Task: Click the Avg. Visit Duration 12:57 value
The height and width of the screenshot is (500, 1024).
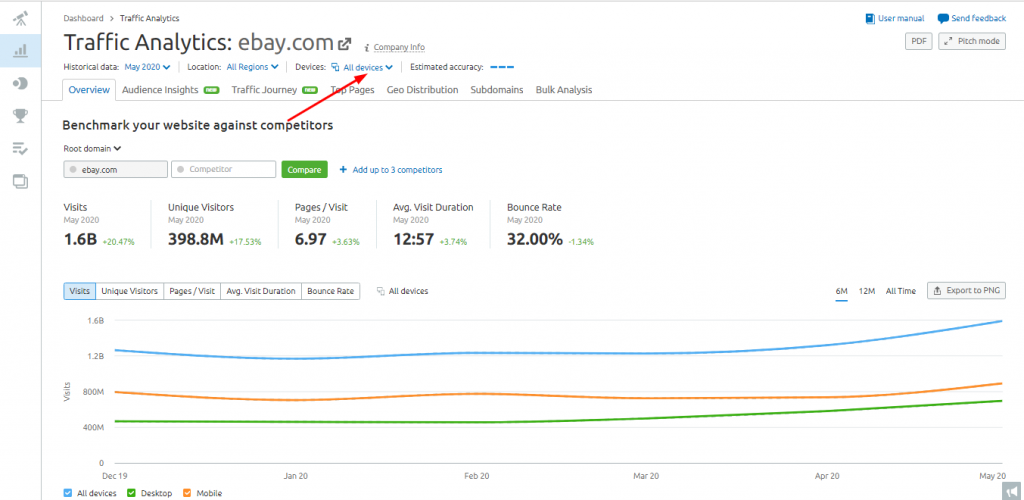Action: click(413, 240)
